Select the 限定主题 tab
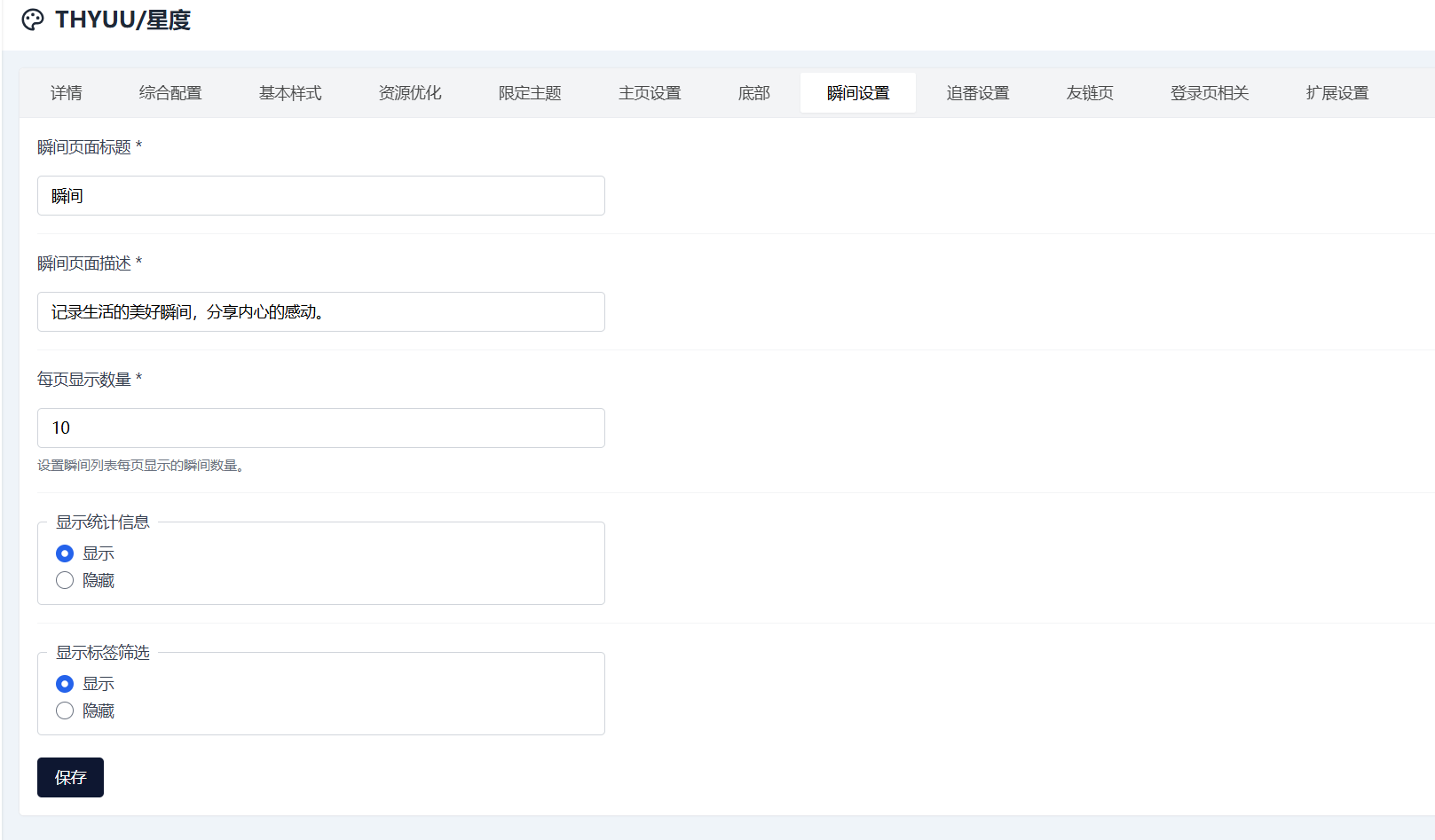Screen dimensions: 1435x840 530,93
